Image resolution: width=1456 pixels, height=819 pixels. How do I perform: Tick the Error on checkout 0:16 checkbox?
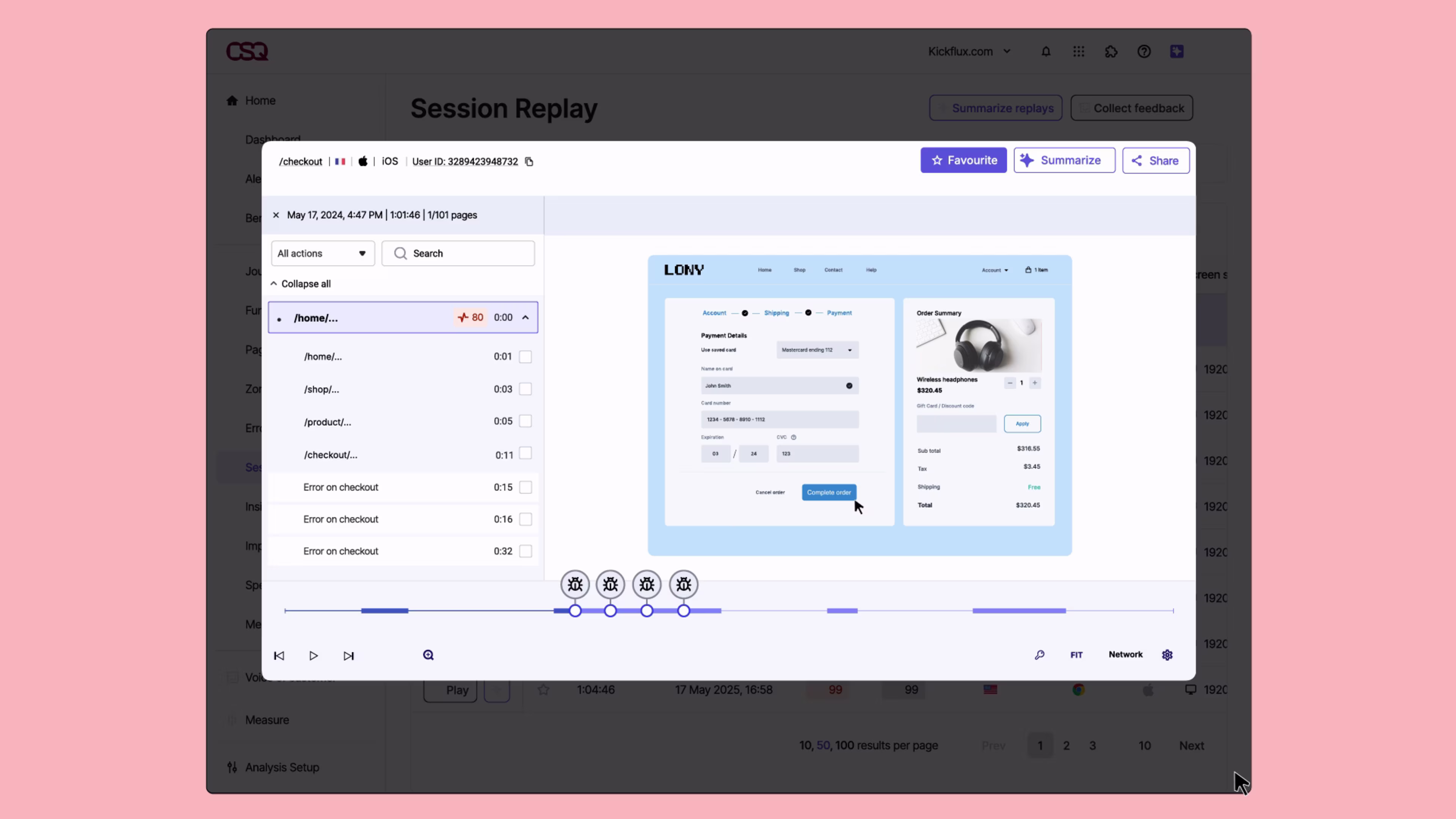(525, 519)
